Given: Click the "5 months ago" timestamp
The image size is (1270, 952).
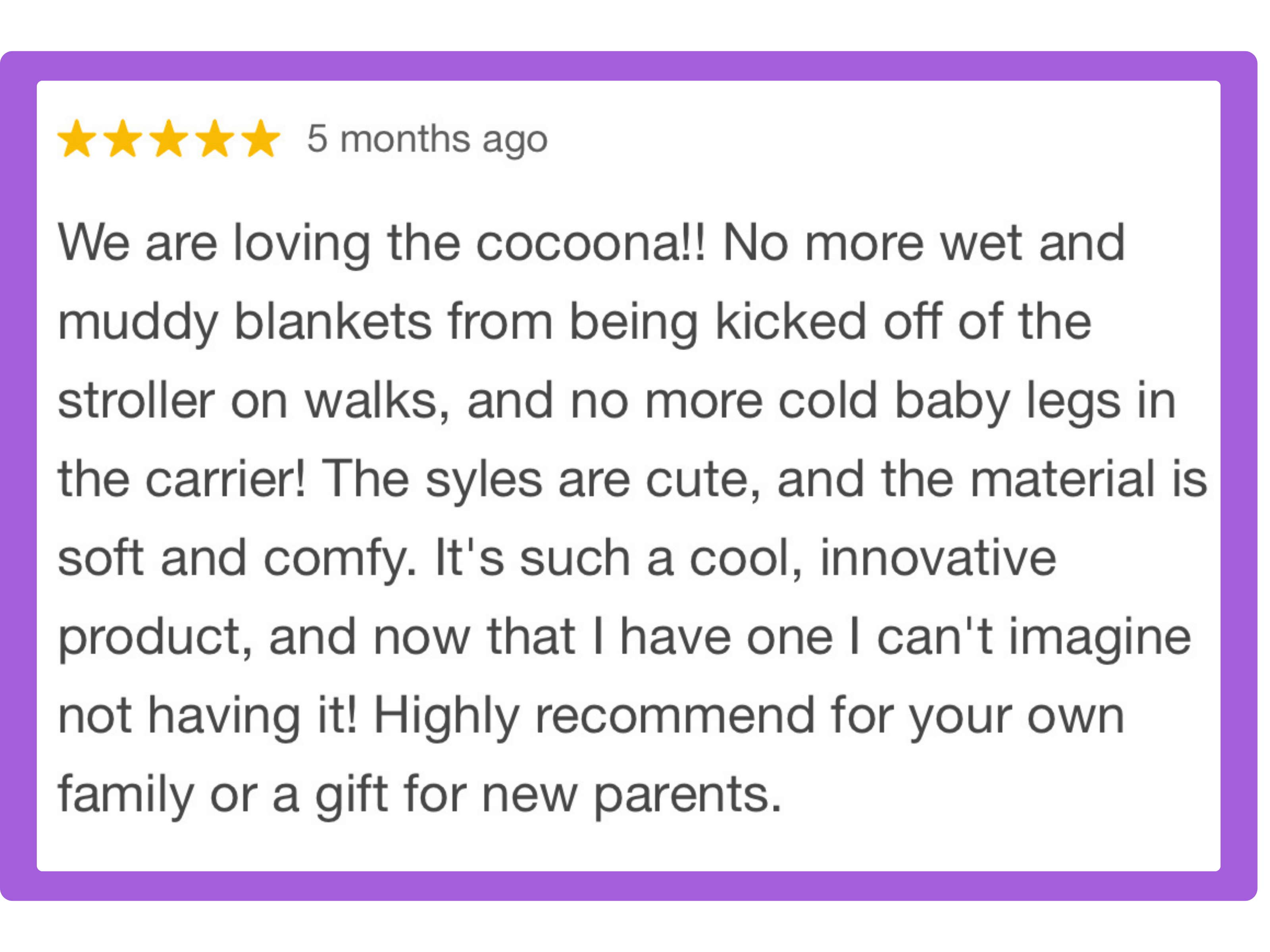Looking at the screenshot, I should 427,139.
